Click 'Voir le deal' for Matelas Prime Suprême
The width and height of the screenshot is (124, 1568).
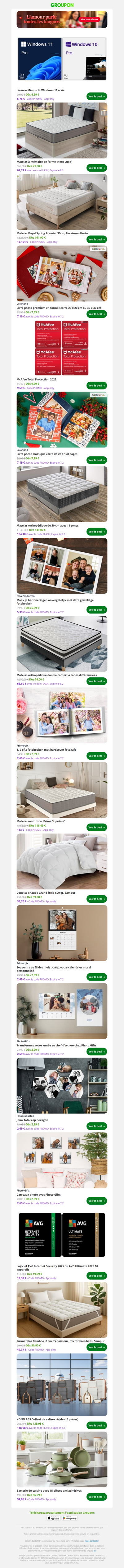[x=97, y=827]
